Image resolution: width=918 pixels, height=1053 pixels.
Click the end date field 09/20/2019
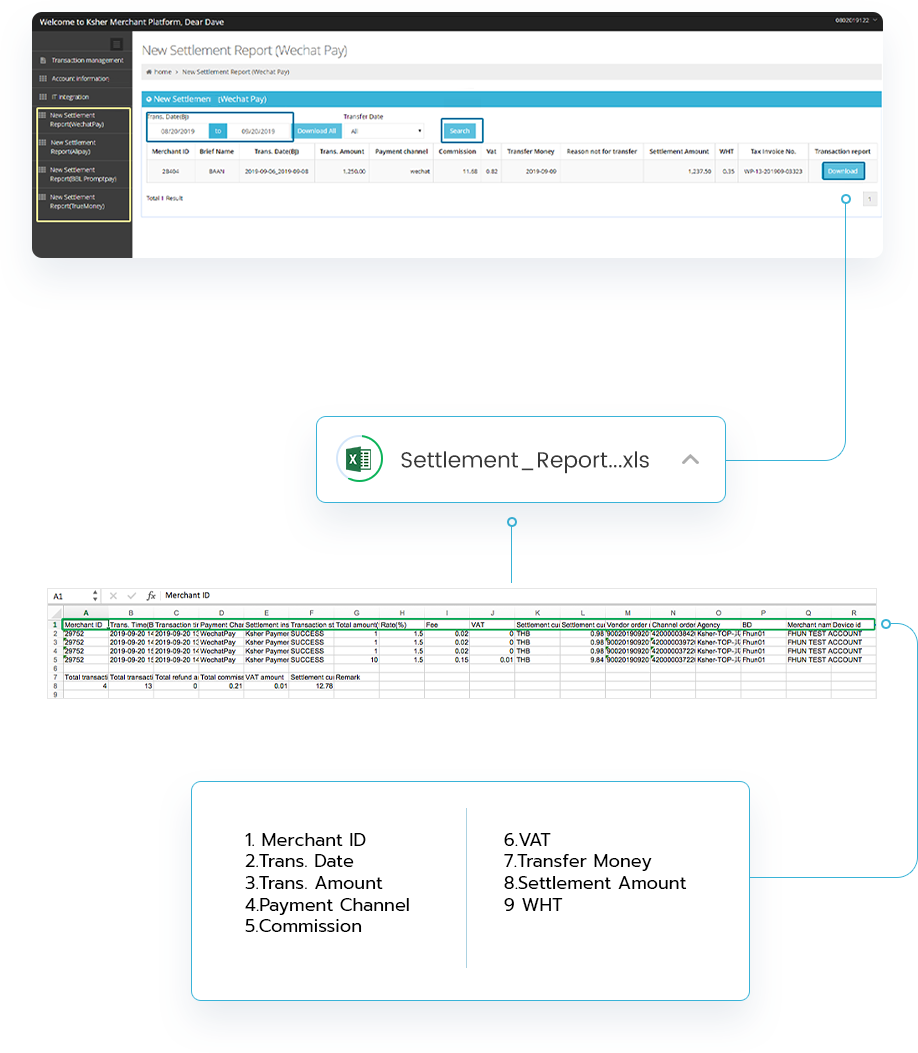click(x=259, y=132)
